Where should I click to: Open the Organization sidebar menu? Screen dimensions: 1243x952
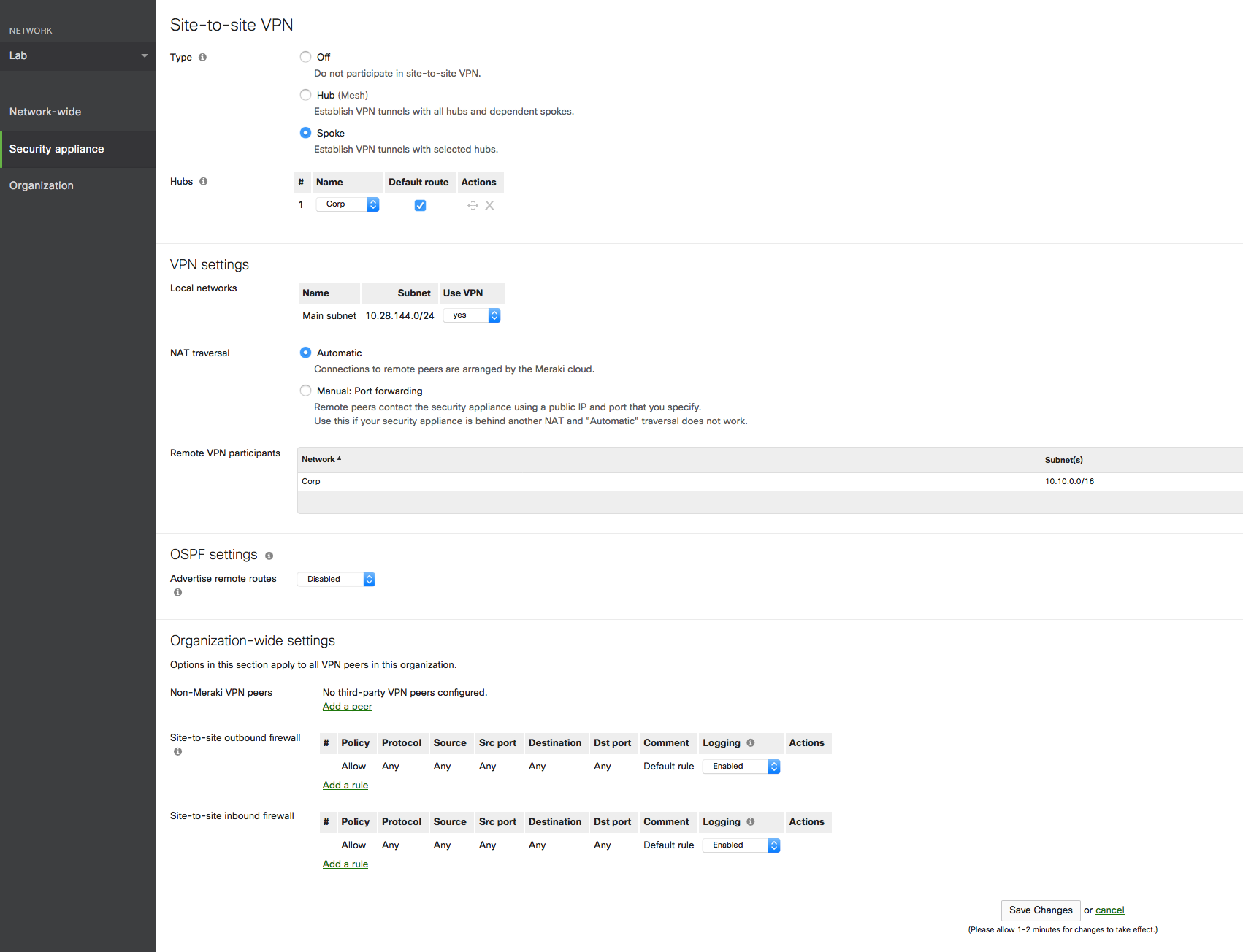point(42,185)
